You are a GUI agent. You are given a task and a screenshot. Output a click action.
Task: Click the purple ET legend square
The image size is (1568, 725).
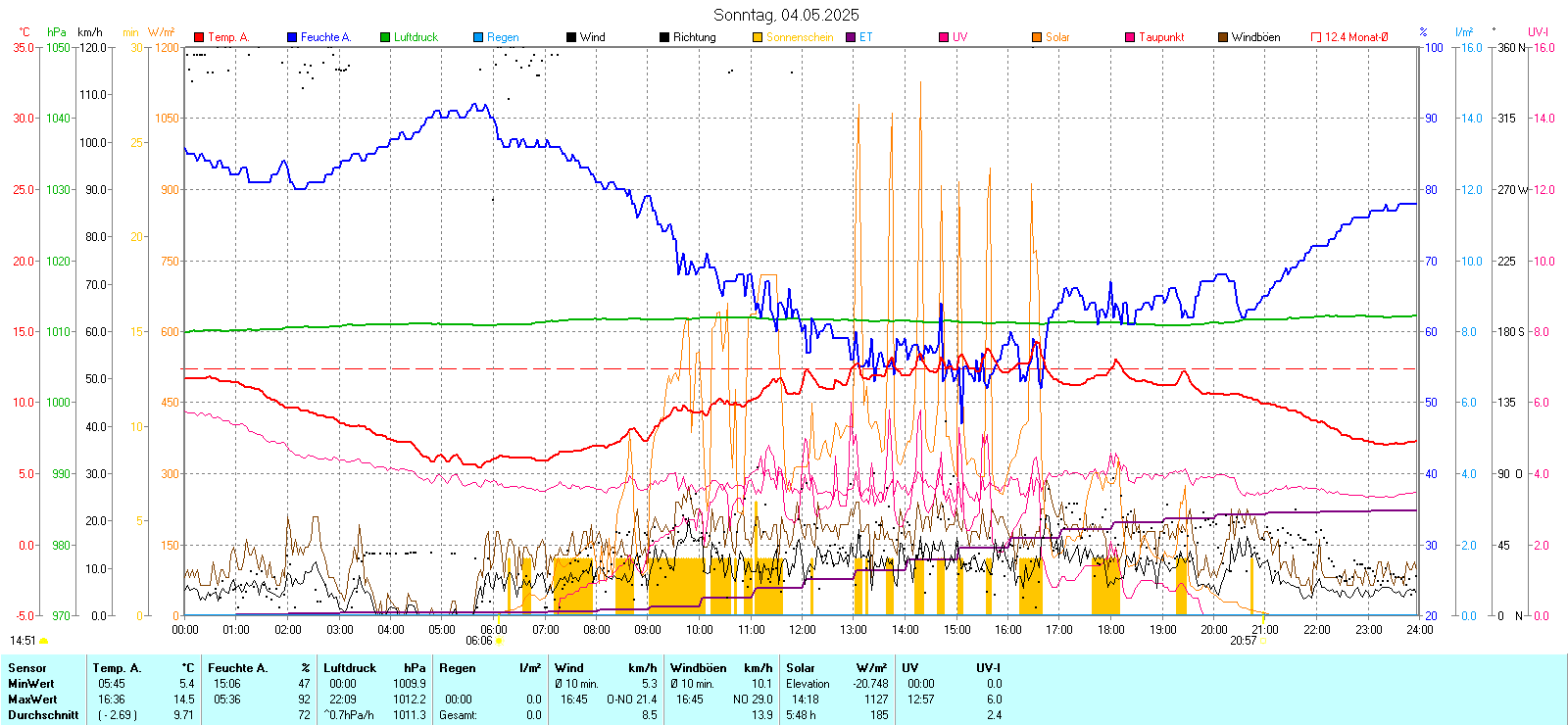(x=851, y=37)
